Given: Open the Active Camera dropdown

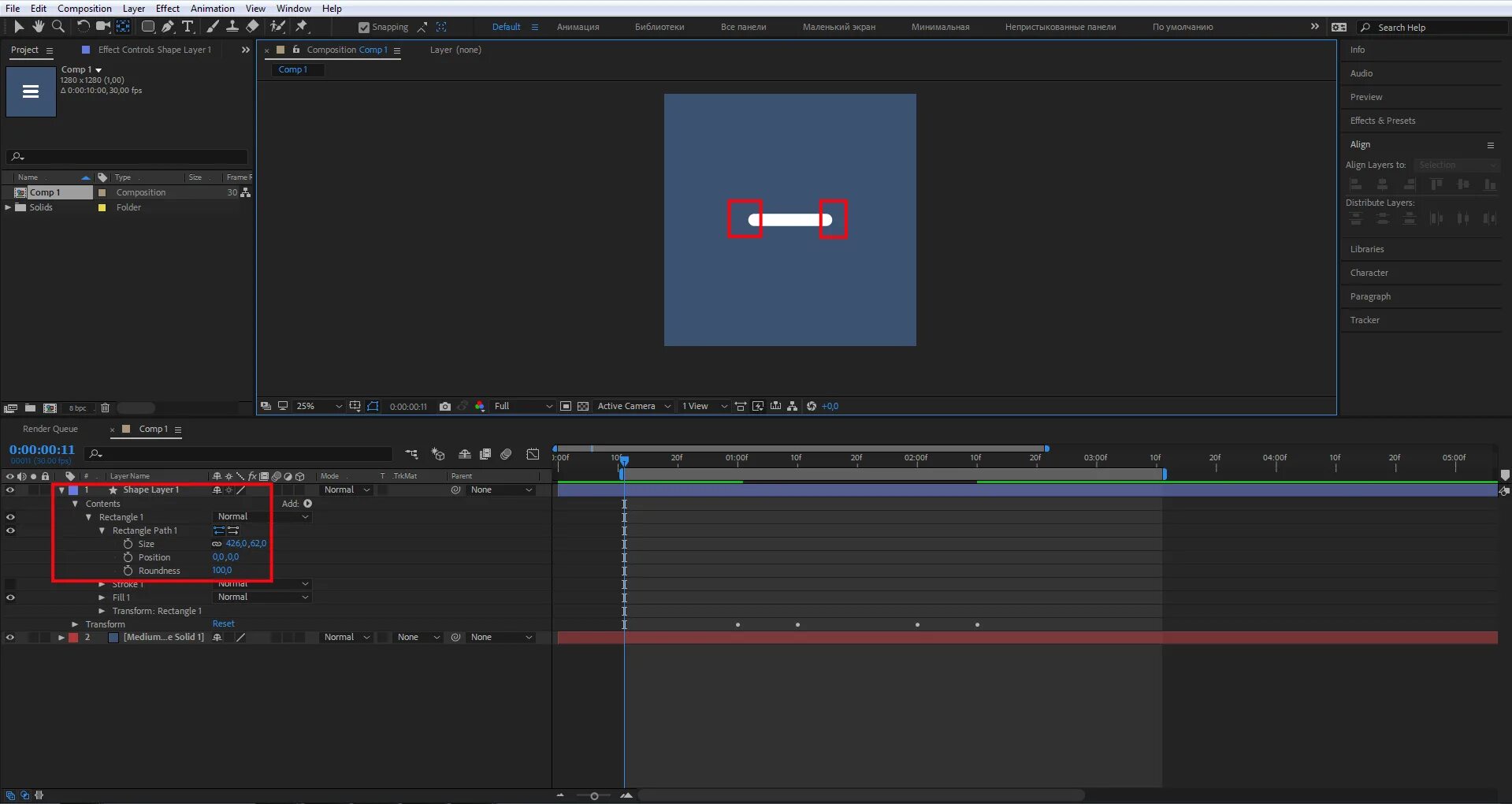Looking at the screenshot, I should point(634,407).
